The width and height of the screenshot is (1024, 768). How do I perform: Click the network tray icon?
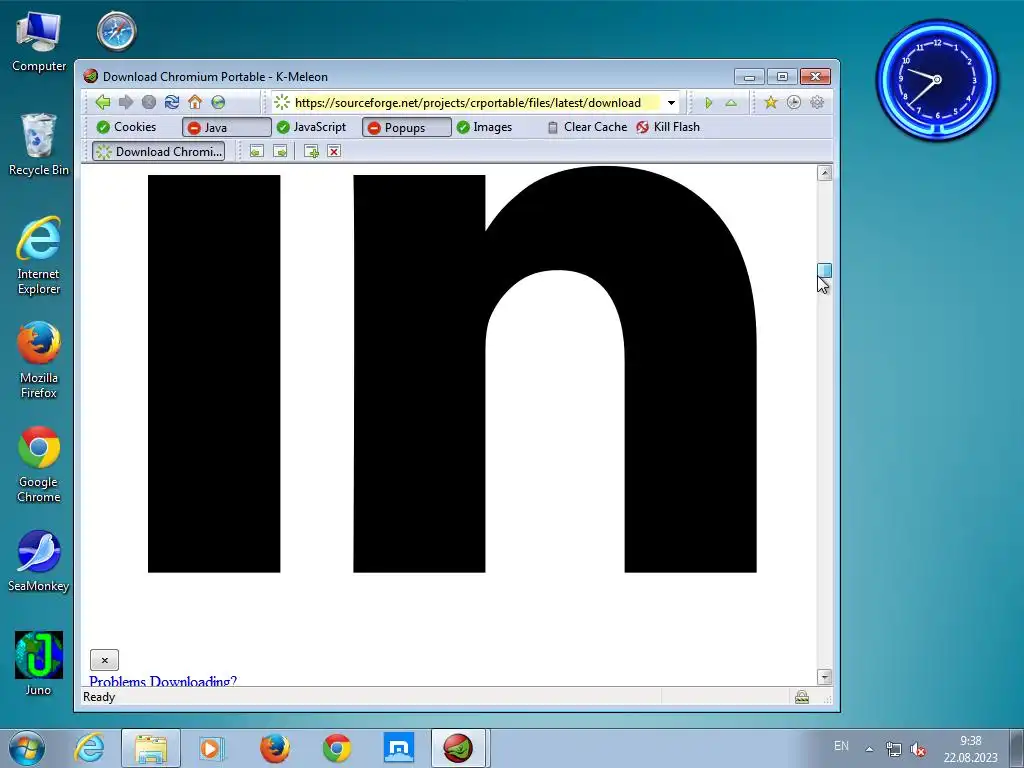point(893,749)
